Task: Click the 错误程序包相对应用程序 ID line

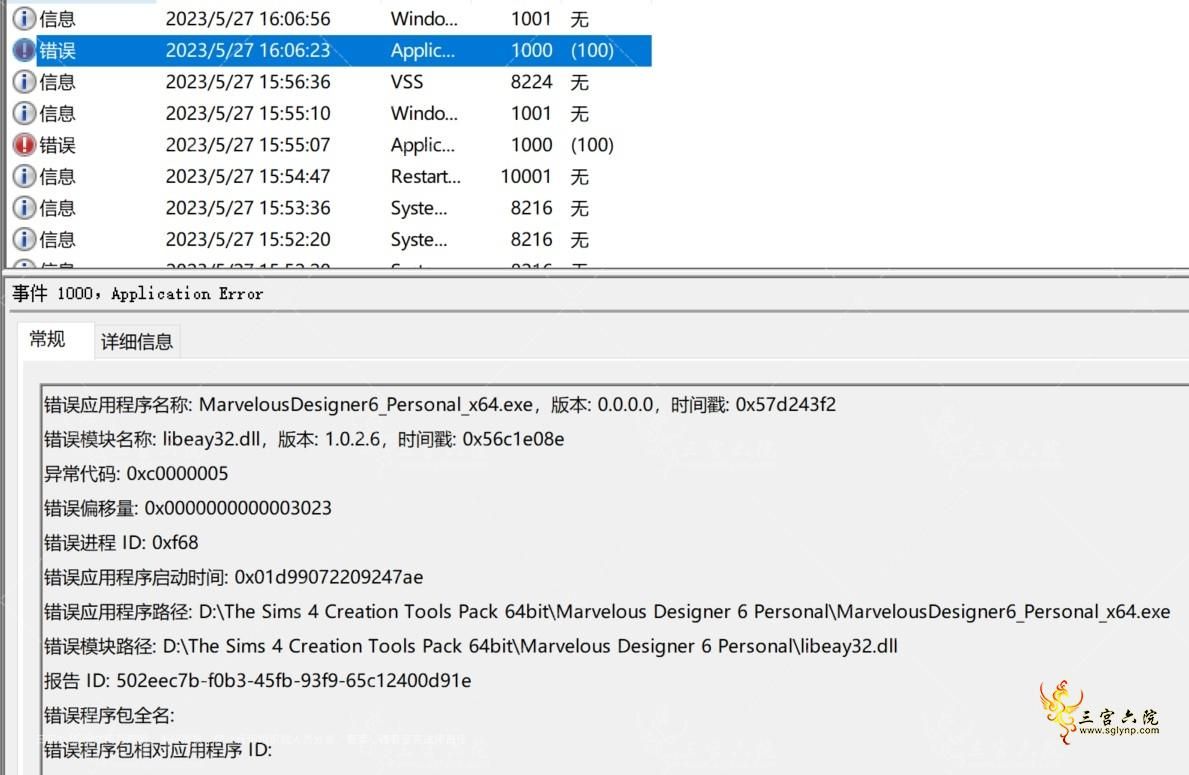Action: coord(158,750)
